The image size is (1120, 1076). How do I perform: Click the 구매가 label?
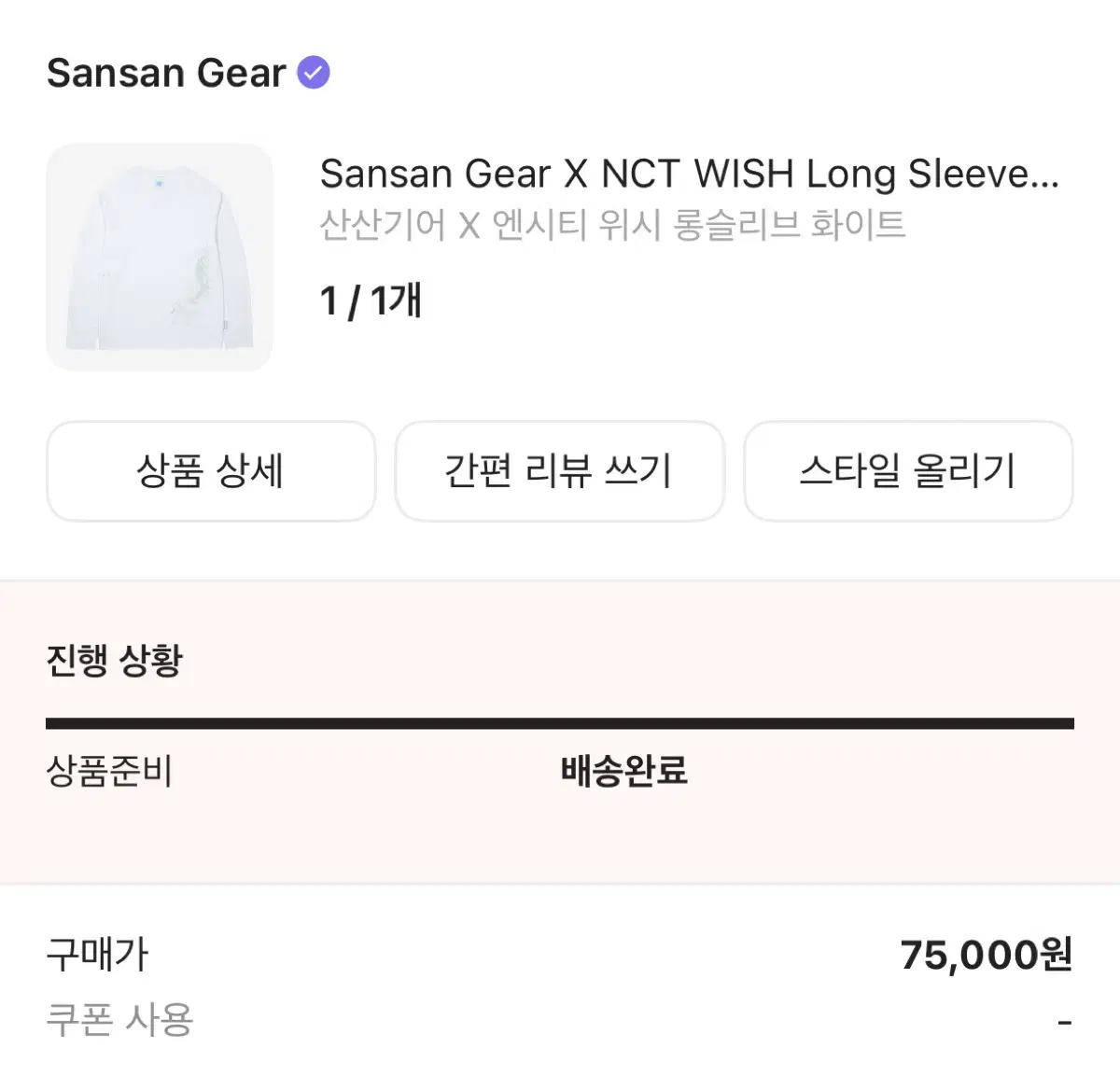point(97,955)
